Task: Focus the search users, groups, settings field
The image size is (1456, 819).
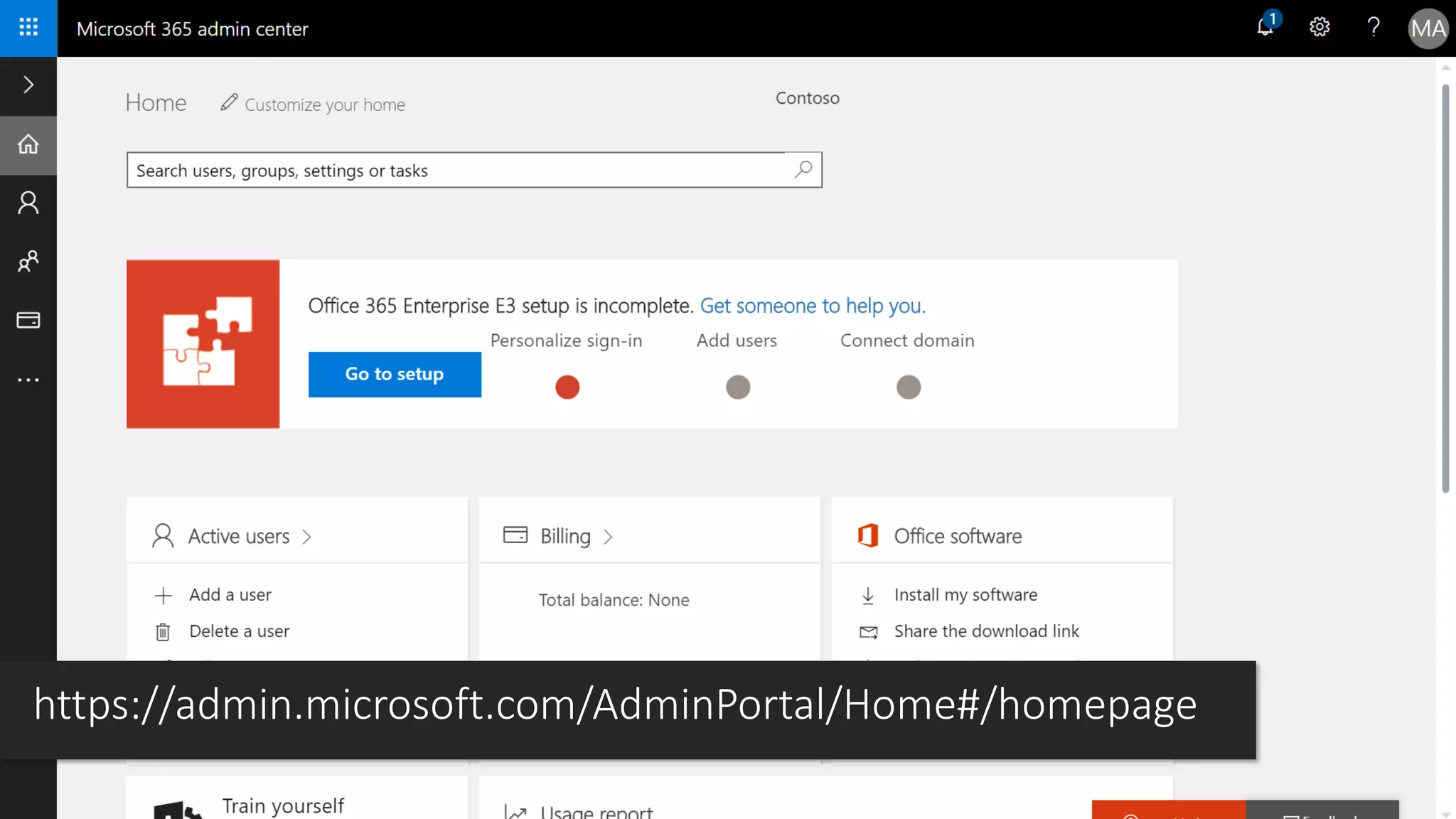Action: pos(474,170)
